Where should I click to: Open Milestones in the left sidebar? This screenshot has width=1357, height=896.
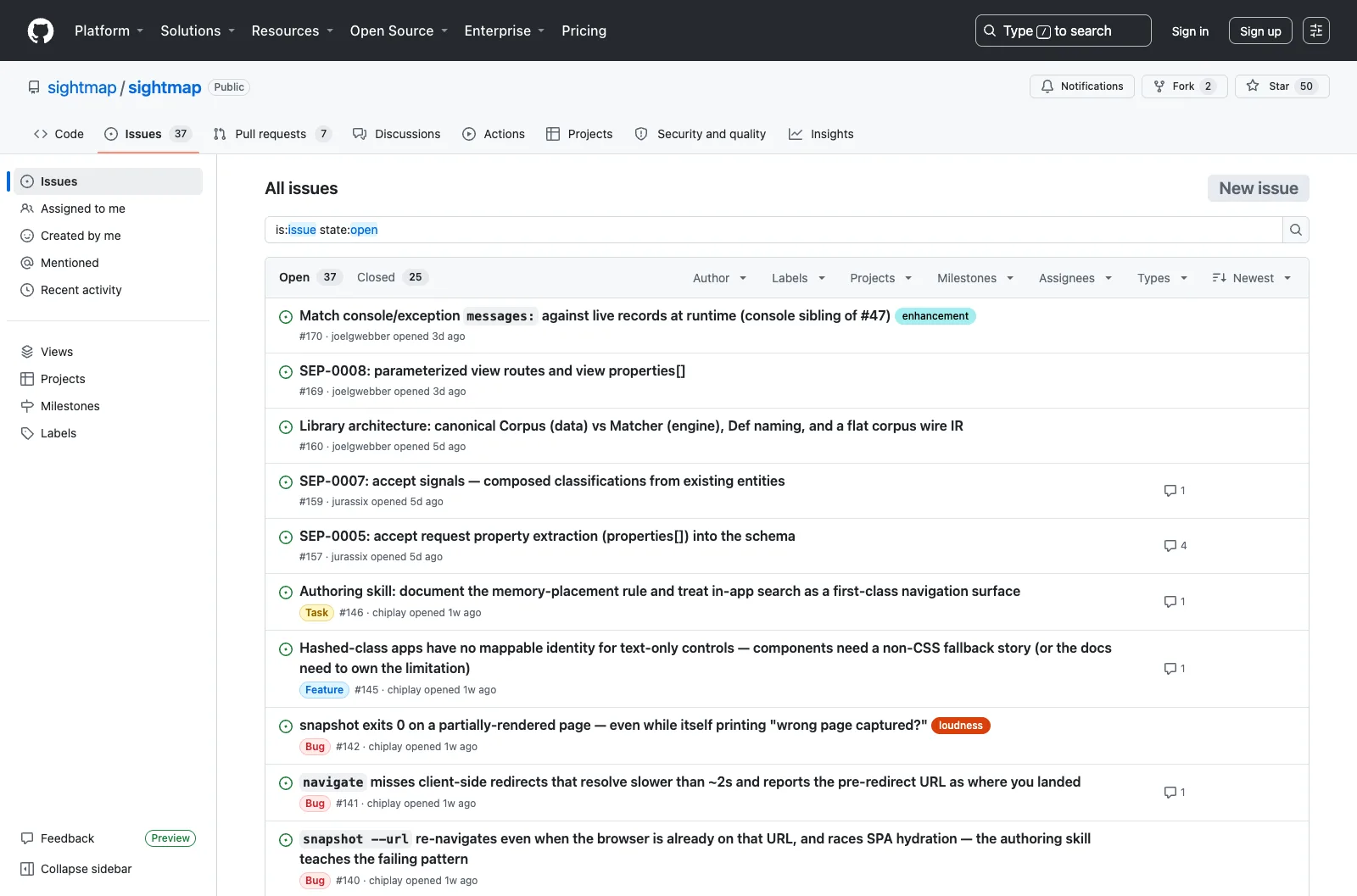tap(70, 406)
